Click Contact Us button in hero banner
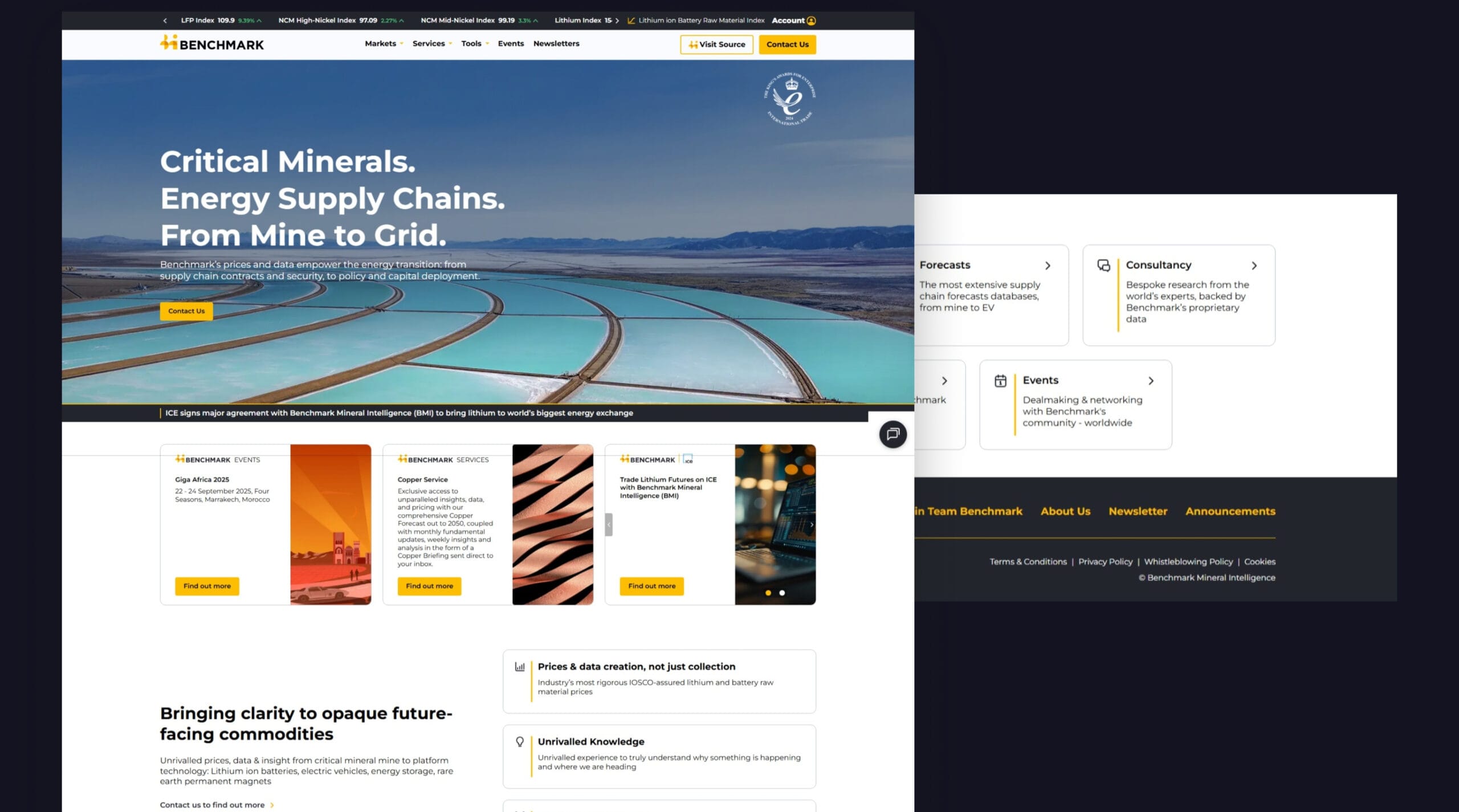The width and height of the screenshot is (1459, 812). [186, 311]
